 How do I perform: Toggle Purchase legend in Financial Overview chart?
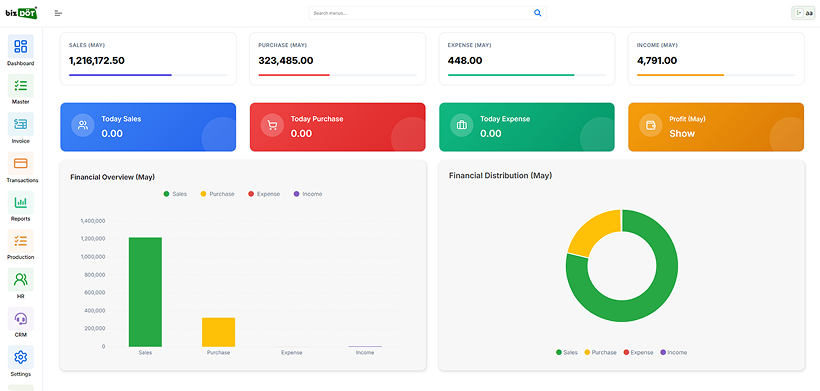(x=218, y=194)
